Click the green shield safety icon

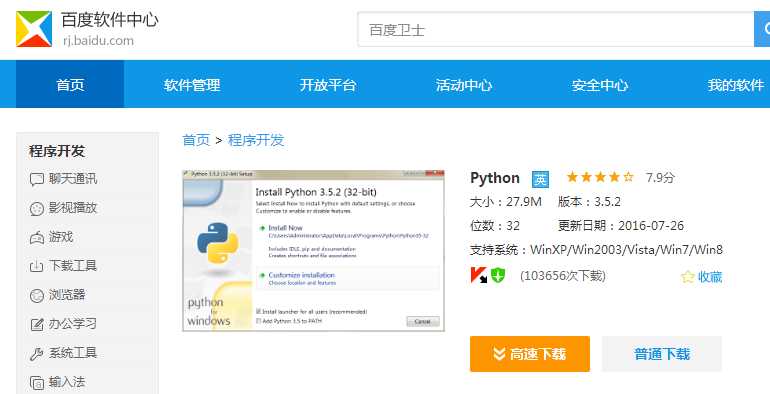[x=498, y=275]
